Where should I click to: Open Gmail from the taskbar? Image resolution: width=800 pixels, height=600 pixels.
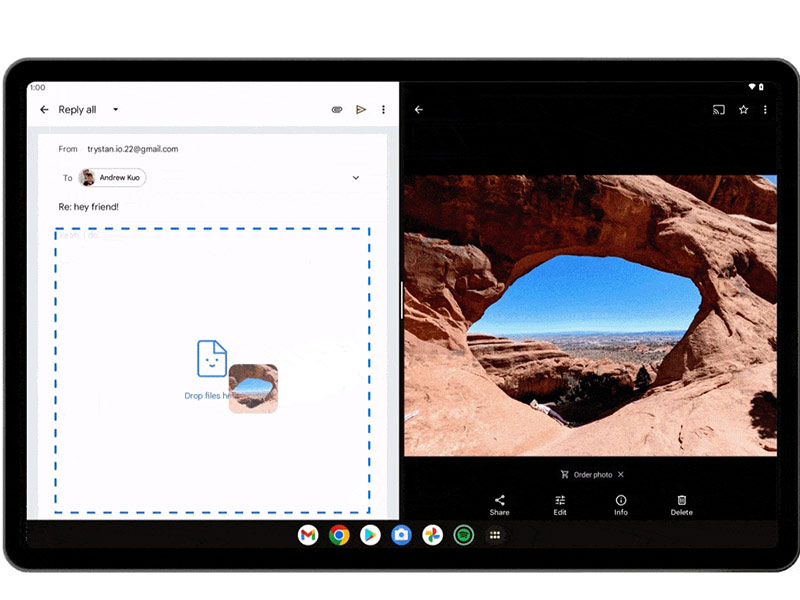click(308, 535)
